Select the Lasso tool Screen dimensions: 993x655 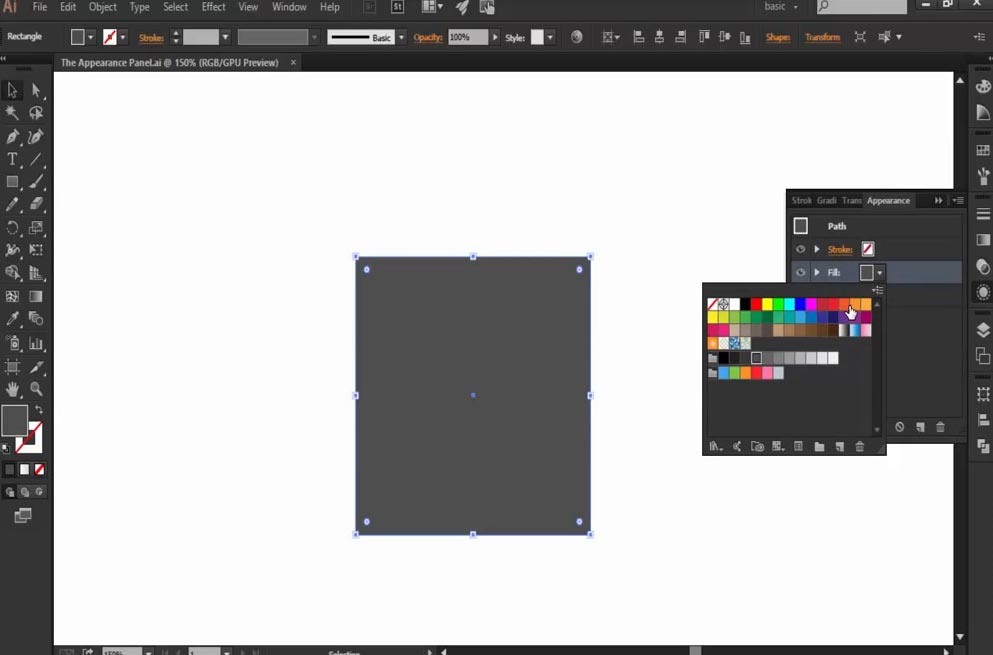36,113
